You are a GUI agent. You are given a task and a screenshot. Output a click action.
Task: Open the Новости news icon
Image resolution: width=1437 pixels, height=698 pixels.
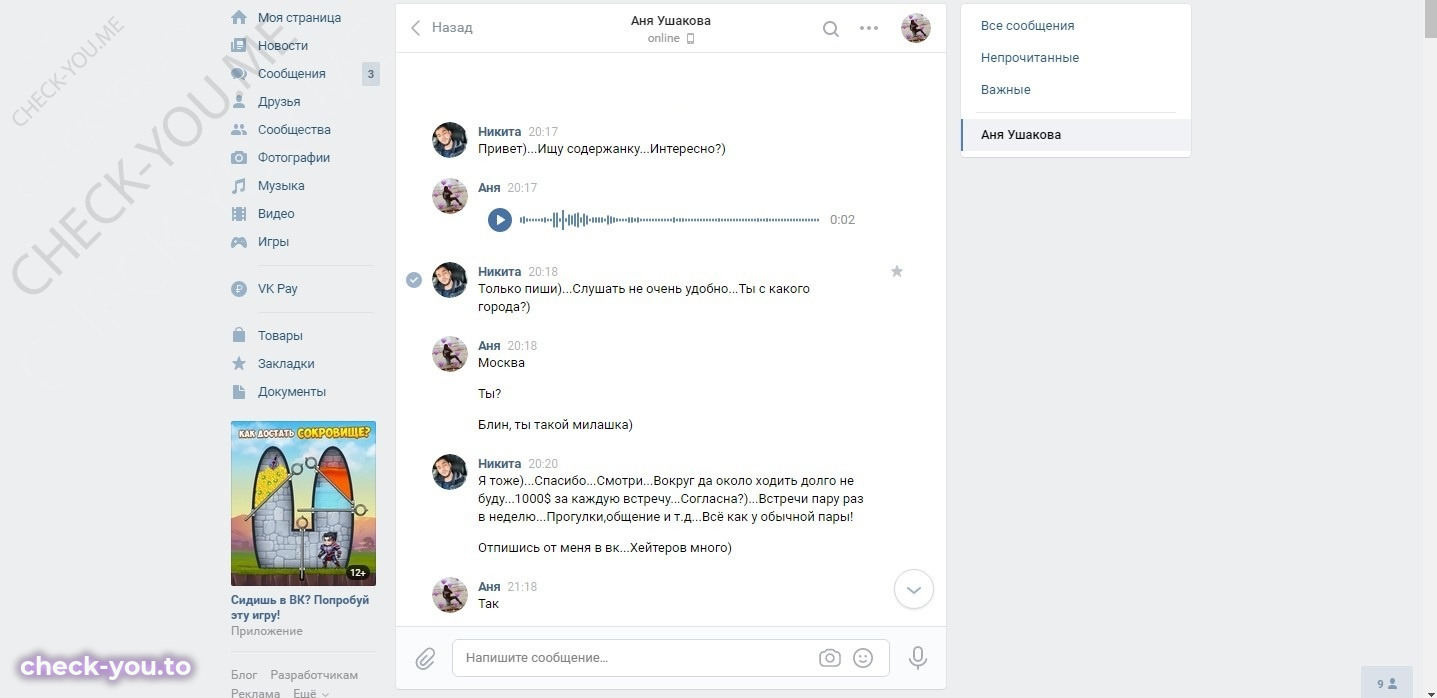tap(239, 45)
